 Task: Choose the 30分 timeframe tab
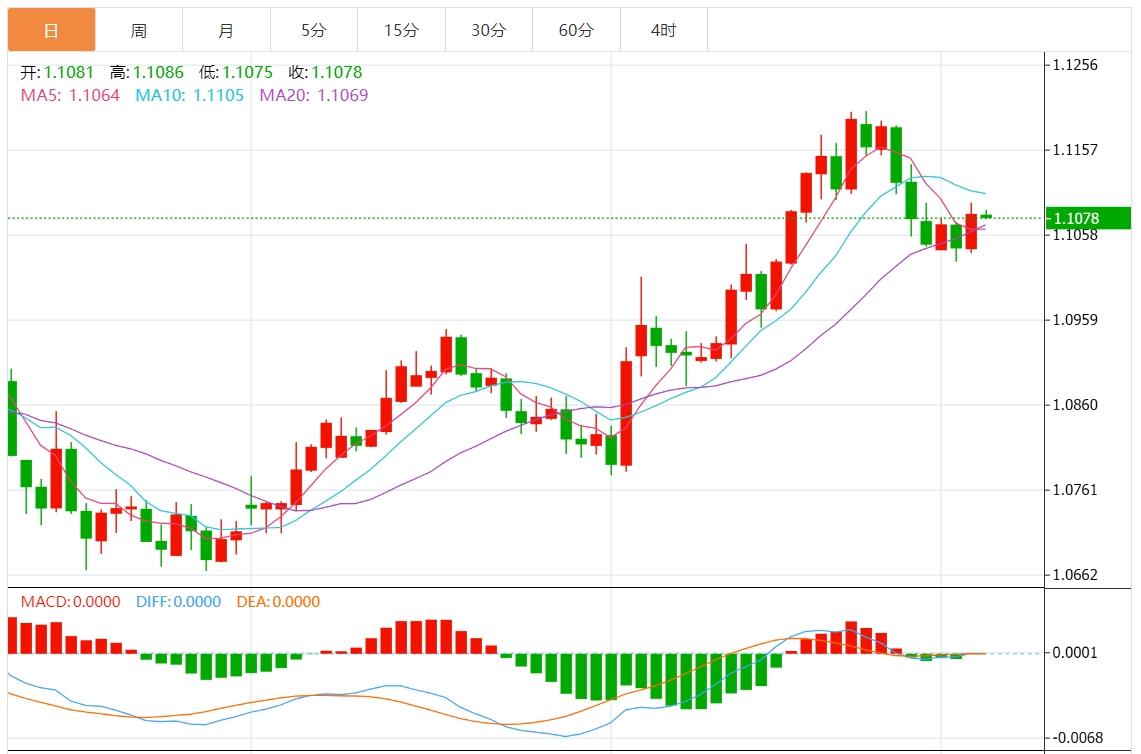click(489, 30)
